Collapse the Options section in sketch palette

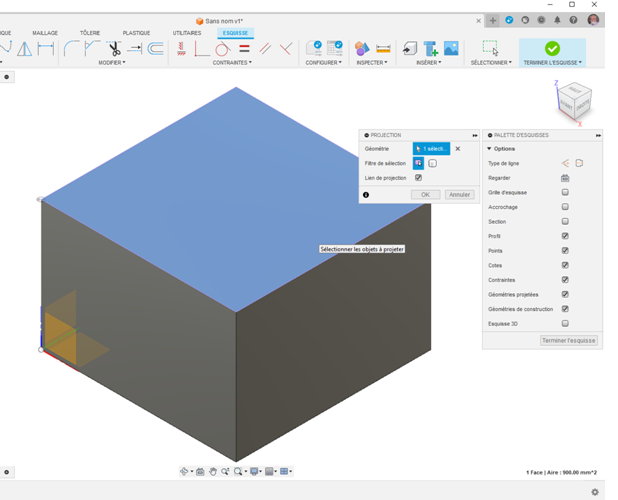click(489, 149)
